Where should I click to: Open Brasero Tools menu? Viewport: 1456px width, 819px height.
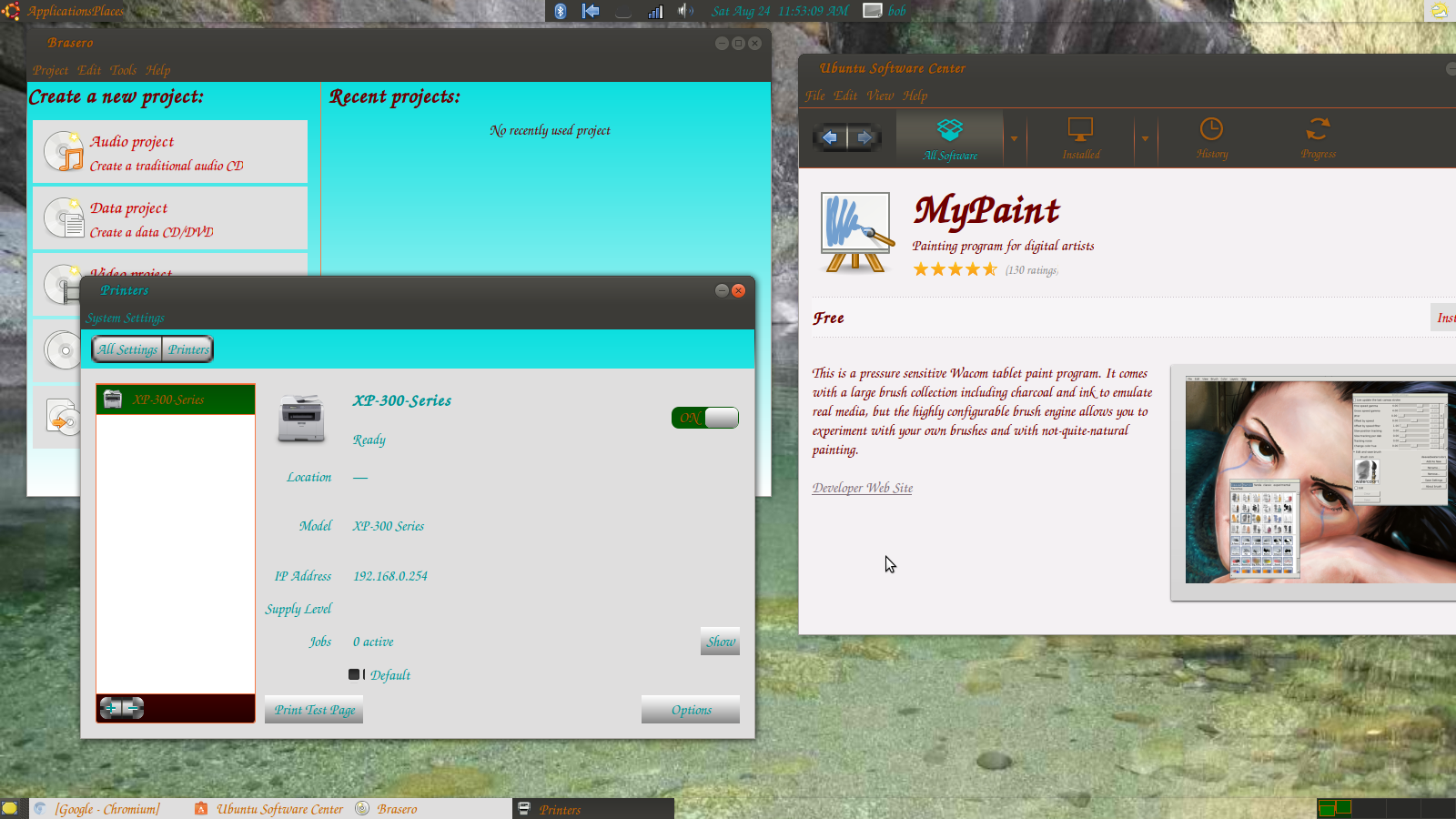(x=123, y=70)
